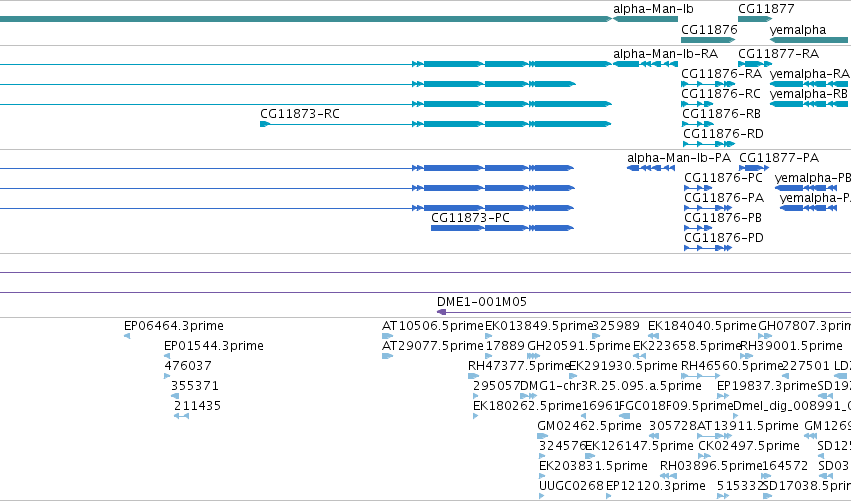This screenshot has height=501, width=851.
Task: Select EST FGC018F09.5prime label
Action: pos(676,407)
